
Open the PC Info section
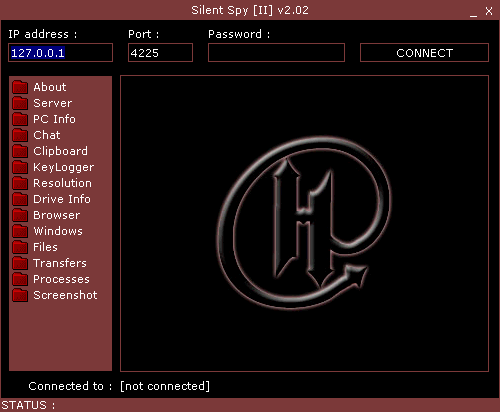click(54, 119)
